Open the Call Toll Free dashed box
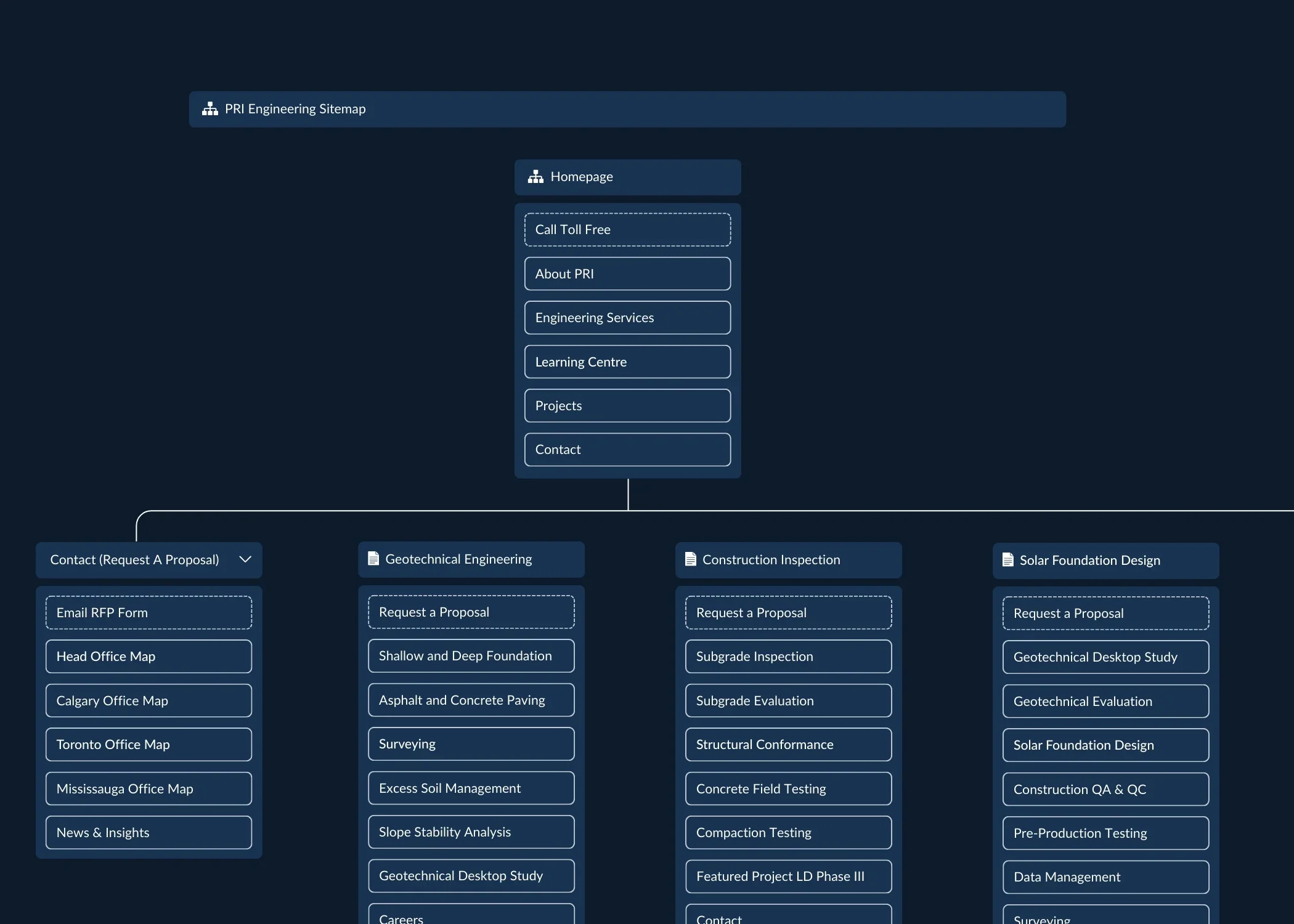Screen dimensions: 1294x924 [627, 230]
